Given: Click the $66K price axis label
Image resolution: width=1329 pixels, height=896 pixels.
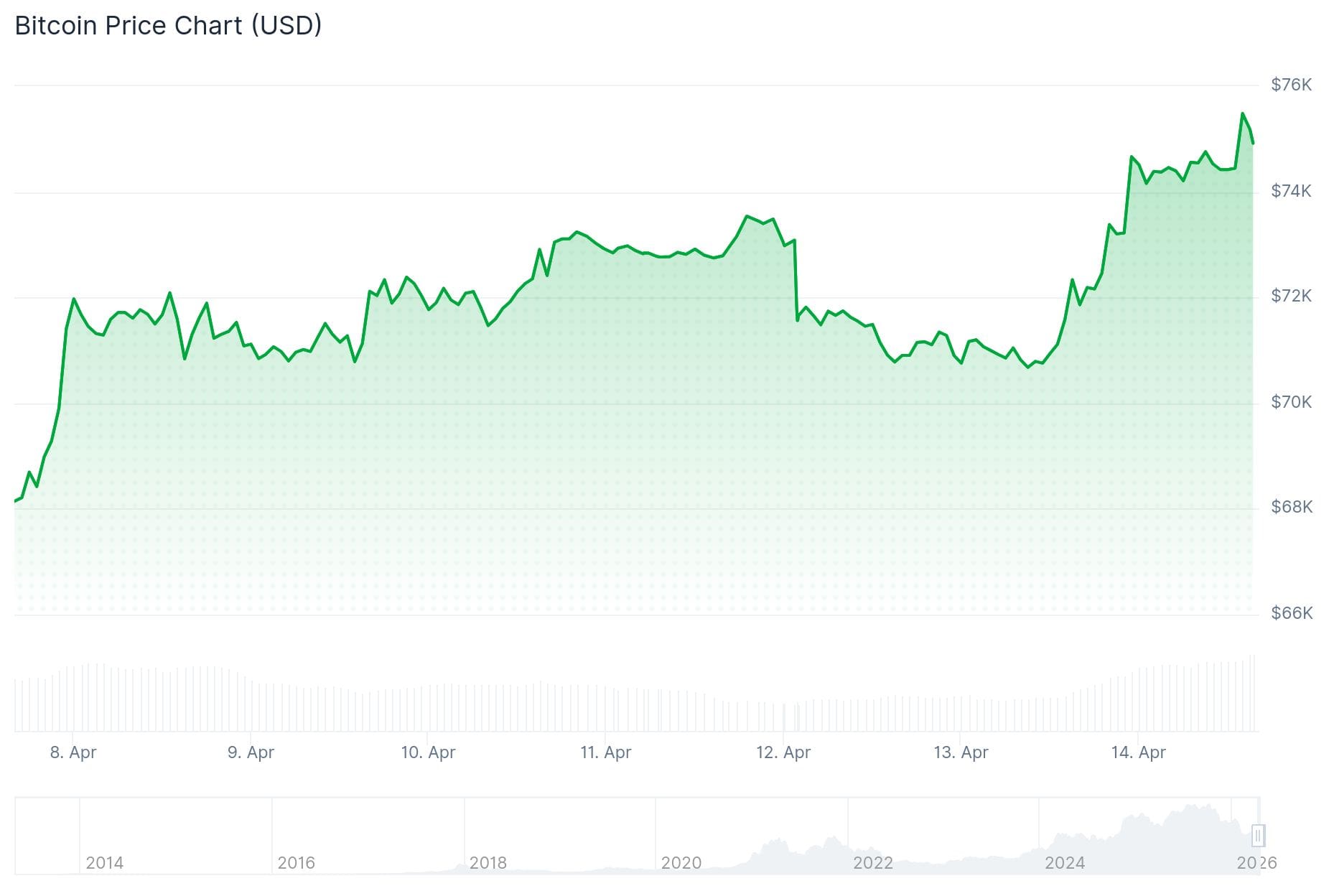Looking at the screenshot, I should [1291, 613].
